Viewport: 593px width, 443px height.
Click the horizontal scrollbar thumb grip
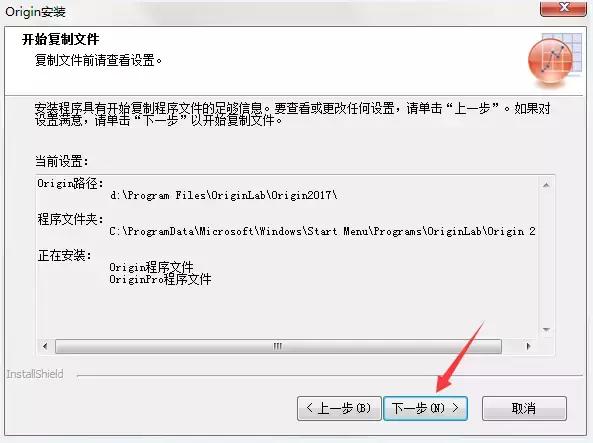(278, 346)
